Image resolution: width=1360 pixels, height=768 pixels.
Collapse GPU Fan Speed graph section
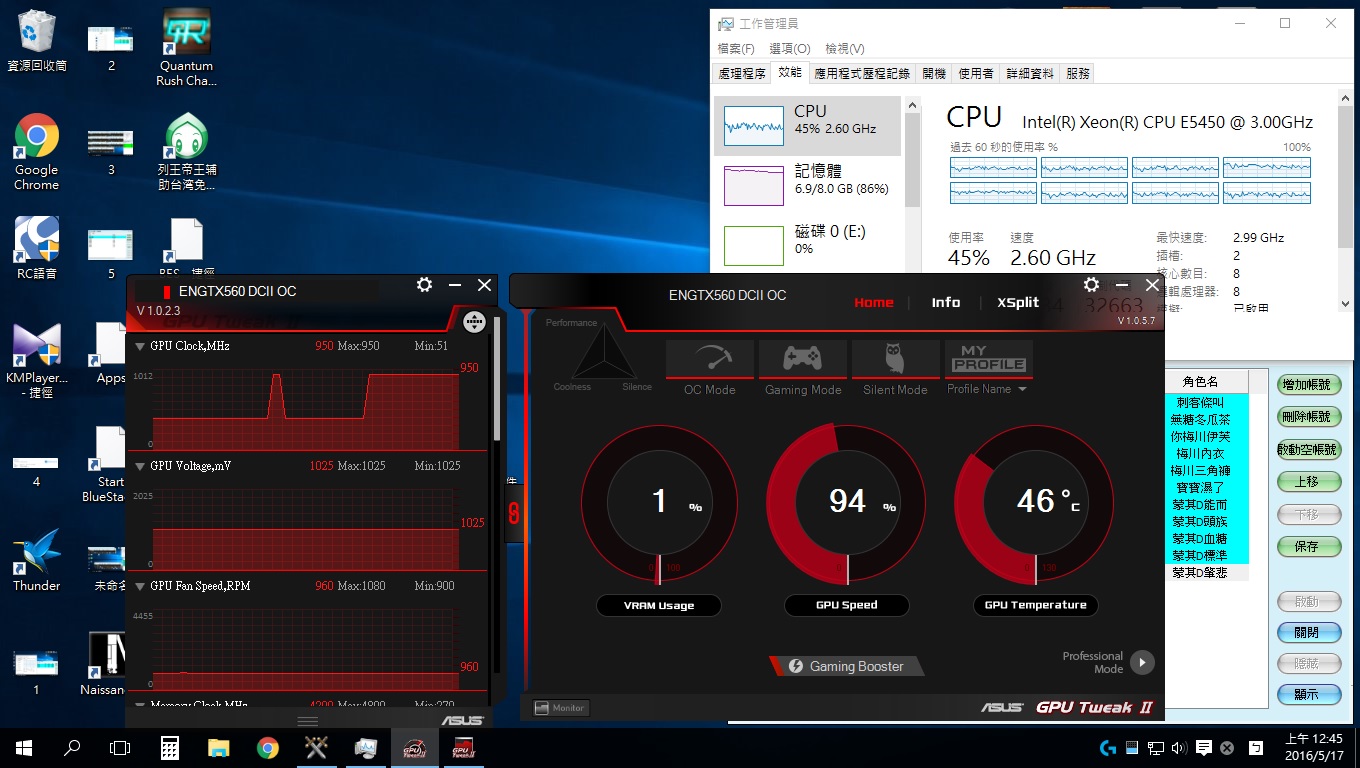[140, 586]
